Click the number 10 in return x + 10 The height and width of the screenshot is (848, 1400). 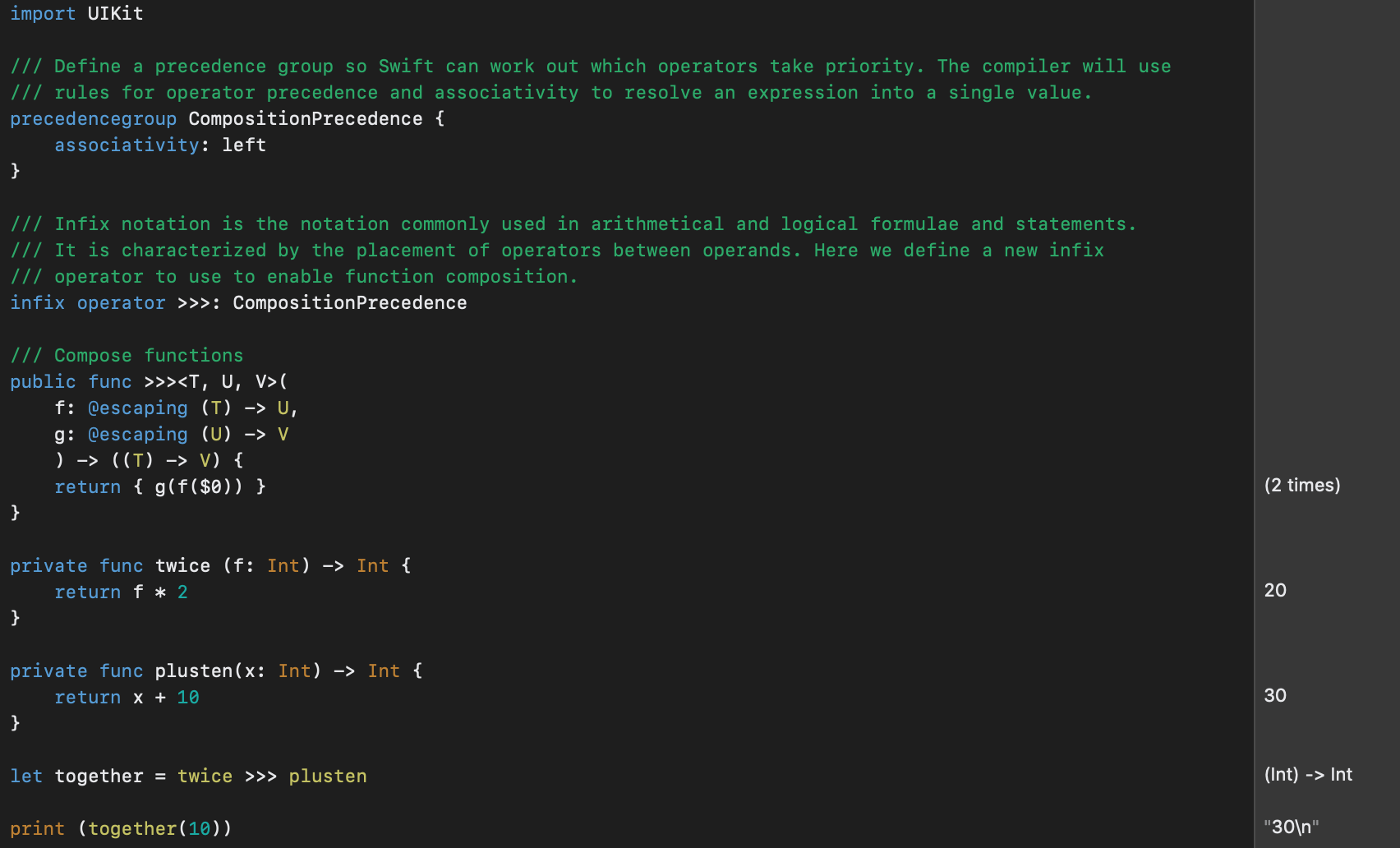tap(188, 698)
